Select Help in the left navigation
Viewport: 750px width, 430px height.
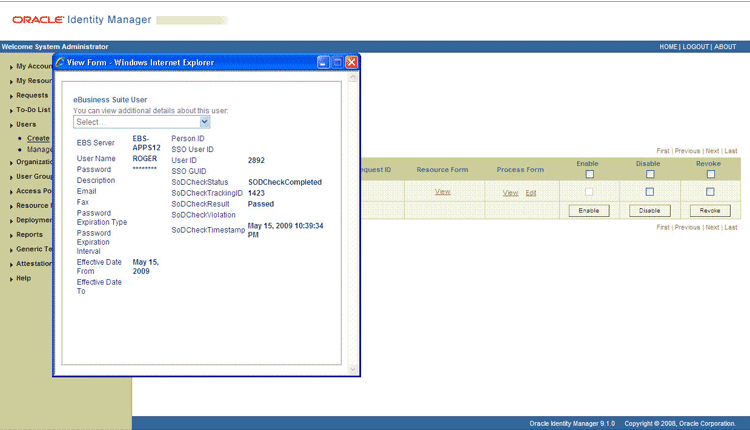(23, 278)
